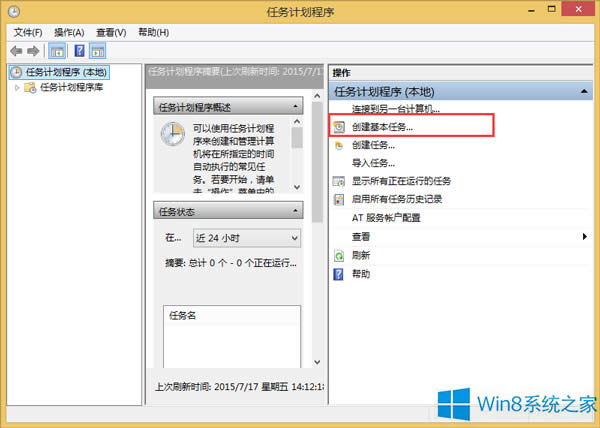The height and width of the screenshot is (428, 600).
Task: Click AT 服务帐户配置 action
Action: point(386,218)
